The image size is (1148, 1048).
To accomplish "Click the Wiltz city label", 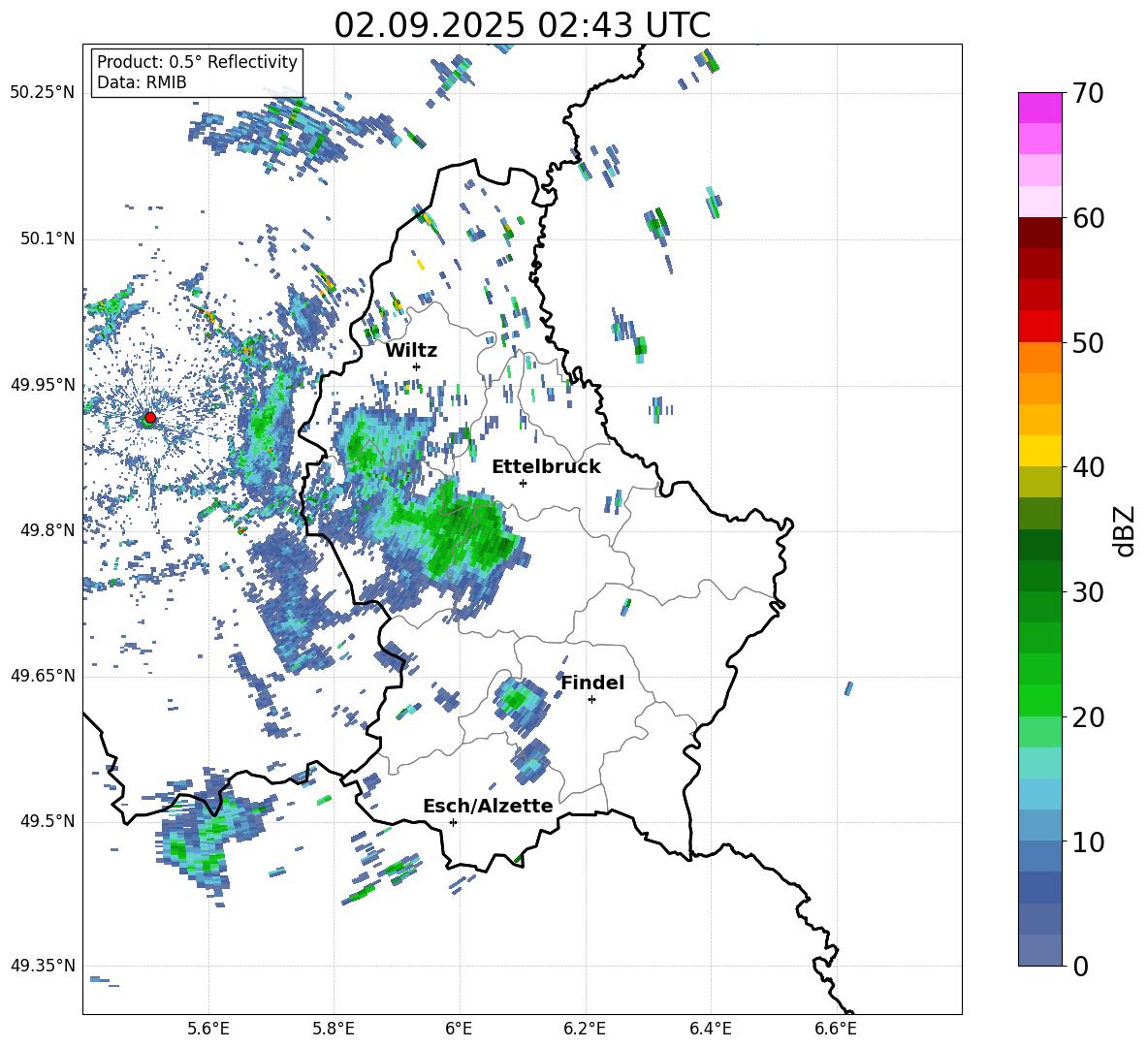I will (x=411, y=351).
